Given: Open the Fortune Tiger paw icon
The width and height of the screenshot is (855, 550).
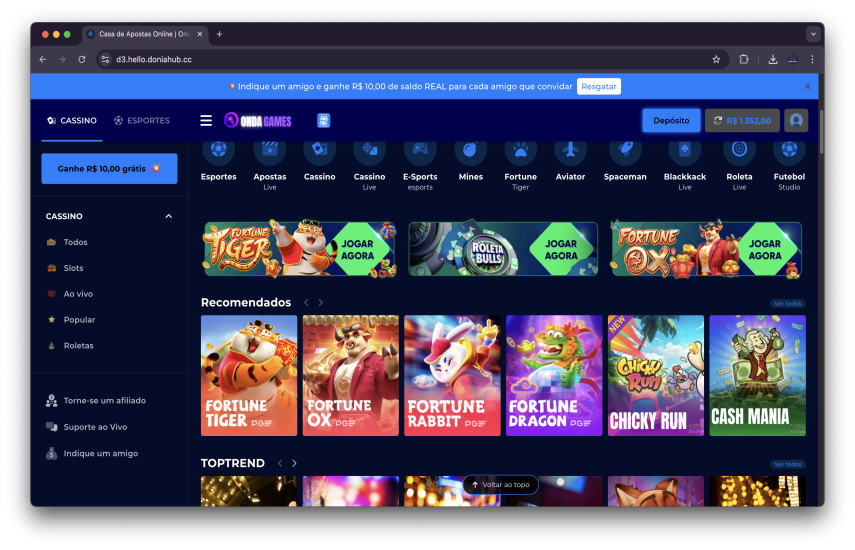Looking at the screenshot, I should (520, 151).
